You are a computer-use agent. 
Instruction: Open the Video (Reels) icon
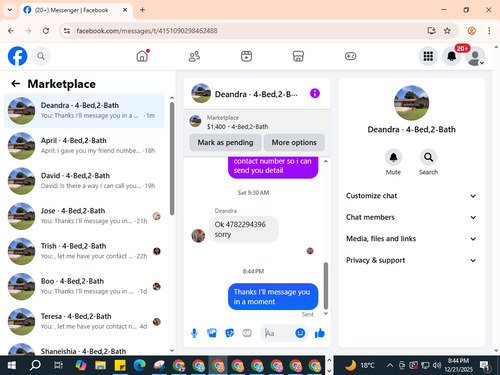[246, 56]
